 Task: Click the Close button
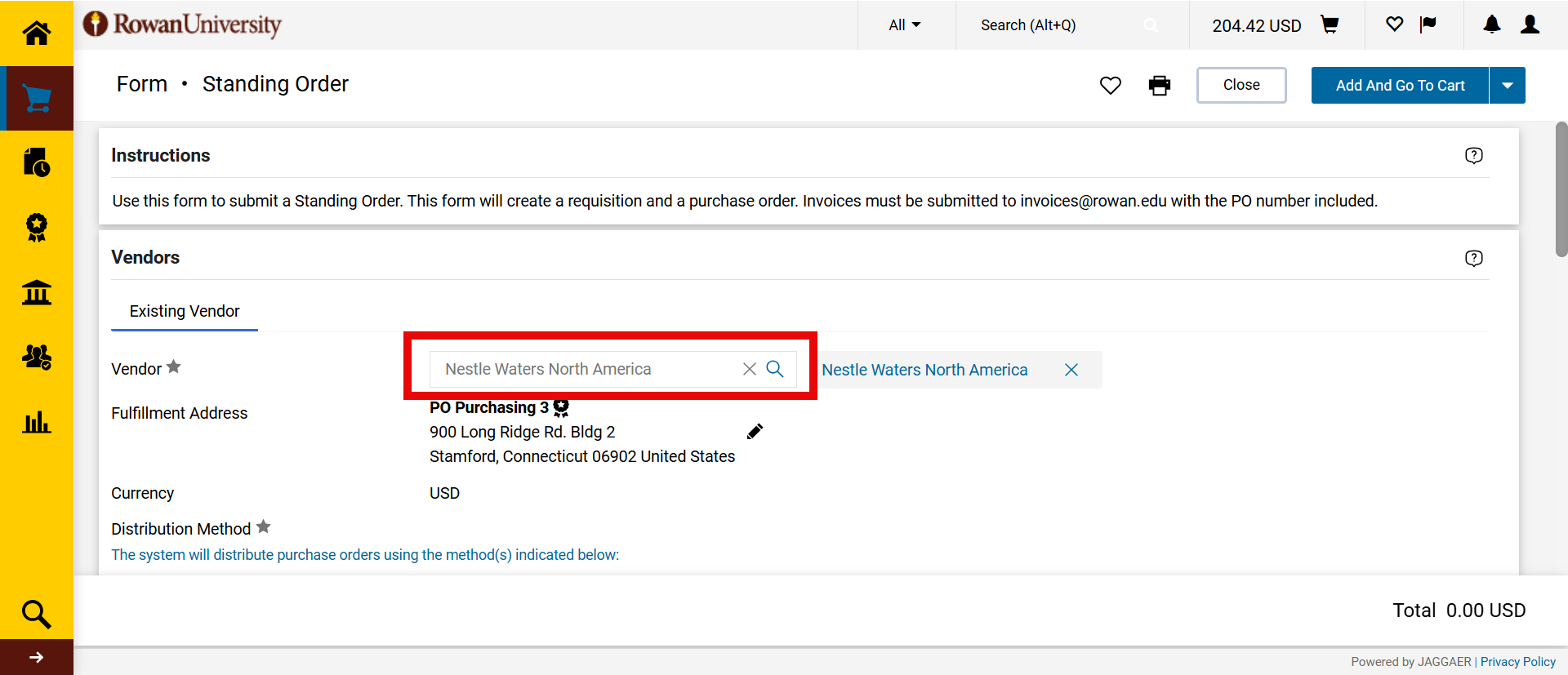click(1241, 86)
